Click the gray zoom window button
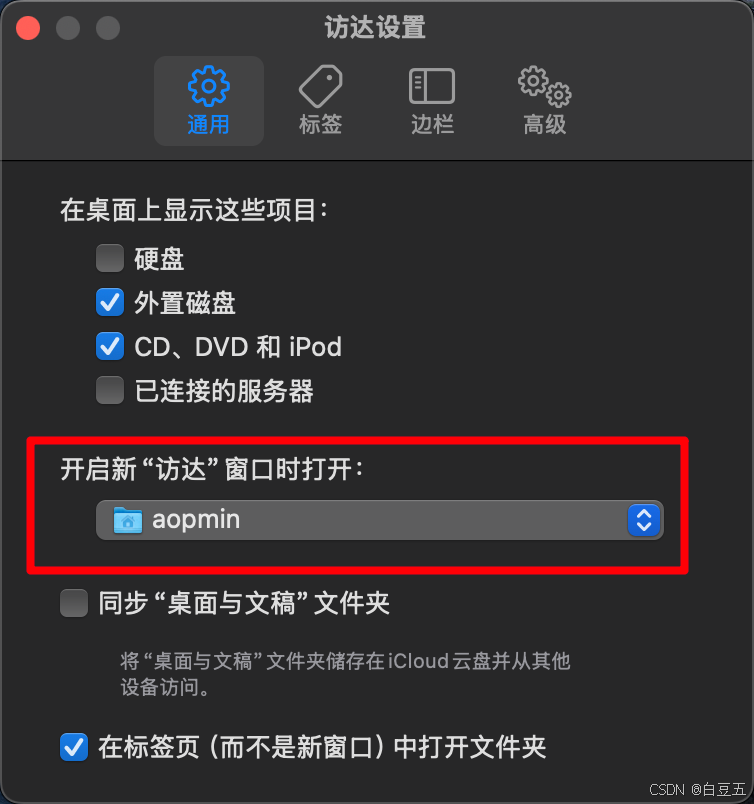The width and height of the screenshot is (754, 804). [108, 28]
